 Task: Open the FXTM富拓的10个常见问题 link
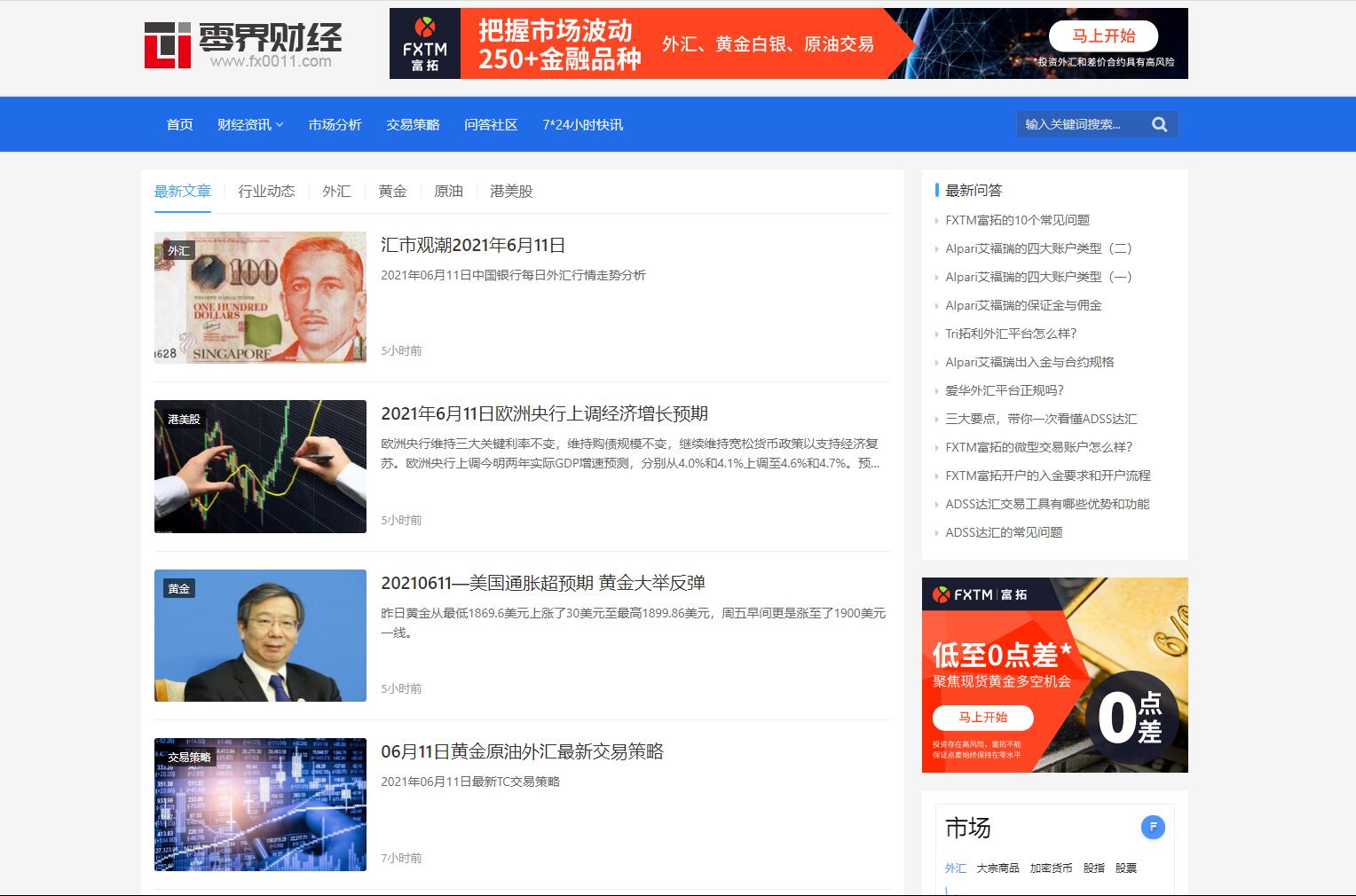click(x=1017, y=220)
